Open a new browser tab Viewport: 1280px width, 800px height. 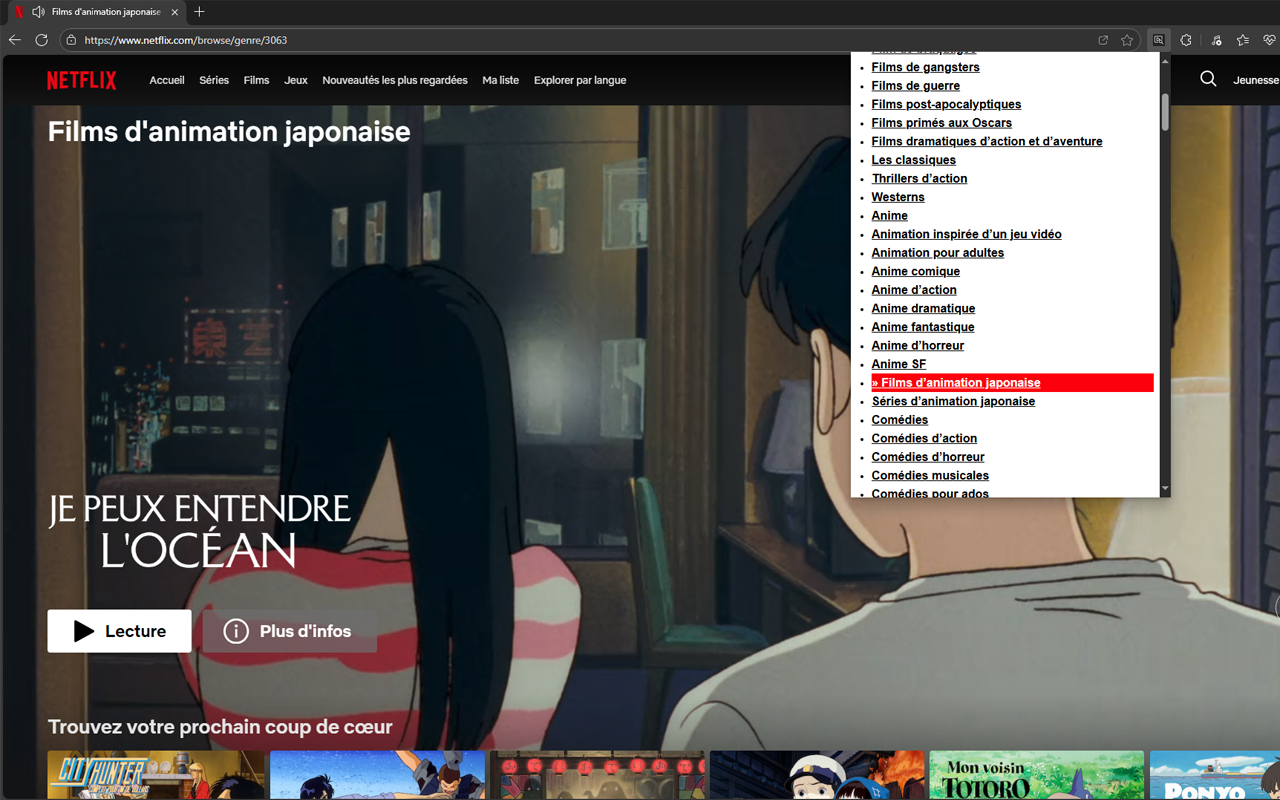[x=199, y=12]
